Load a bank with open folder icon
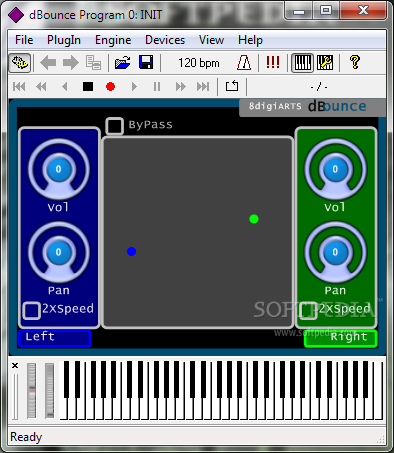 [x=122, y=63]
